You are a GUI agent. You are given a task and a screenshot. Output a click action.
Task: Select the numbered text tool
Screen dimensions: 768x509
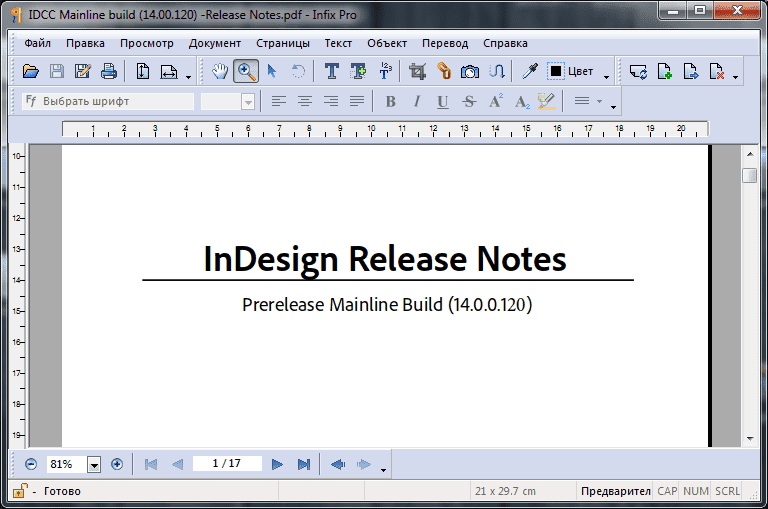coord(385,72)
